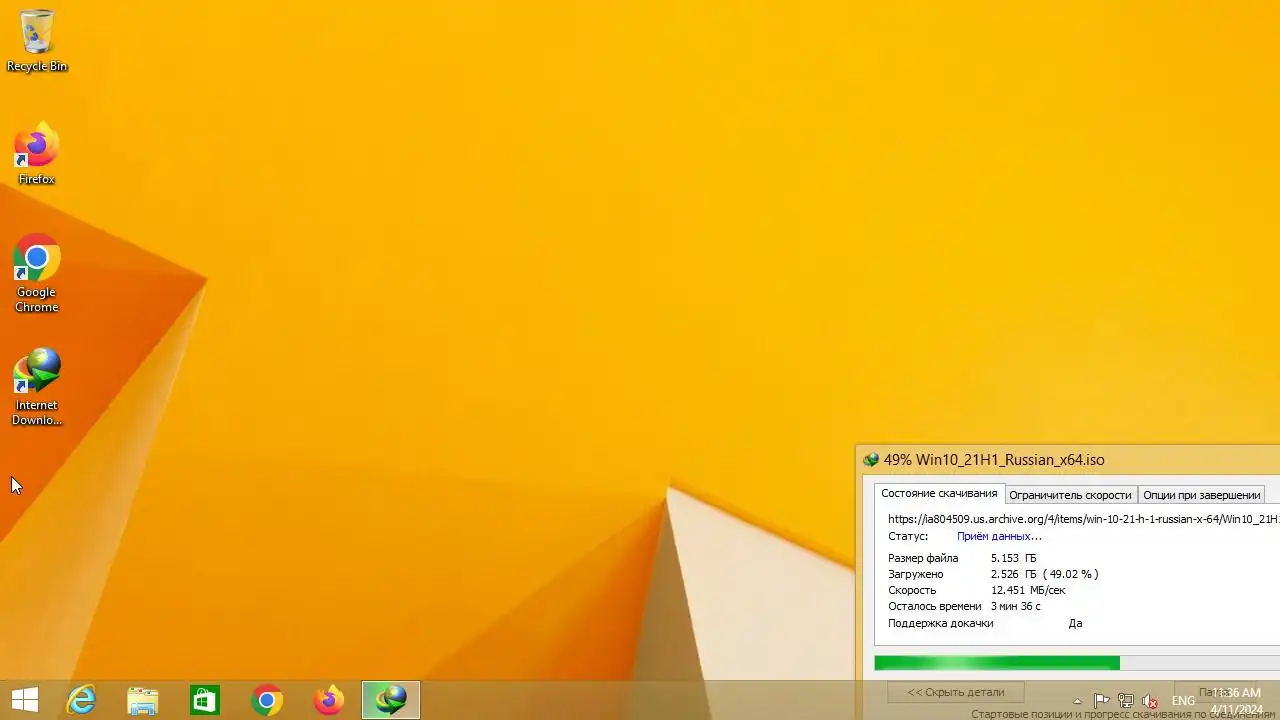The image size is (1280, 720).
Task: Open the Action Center flag icon
Action: click(x=1101, y=701)
